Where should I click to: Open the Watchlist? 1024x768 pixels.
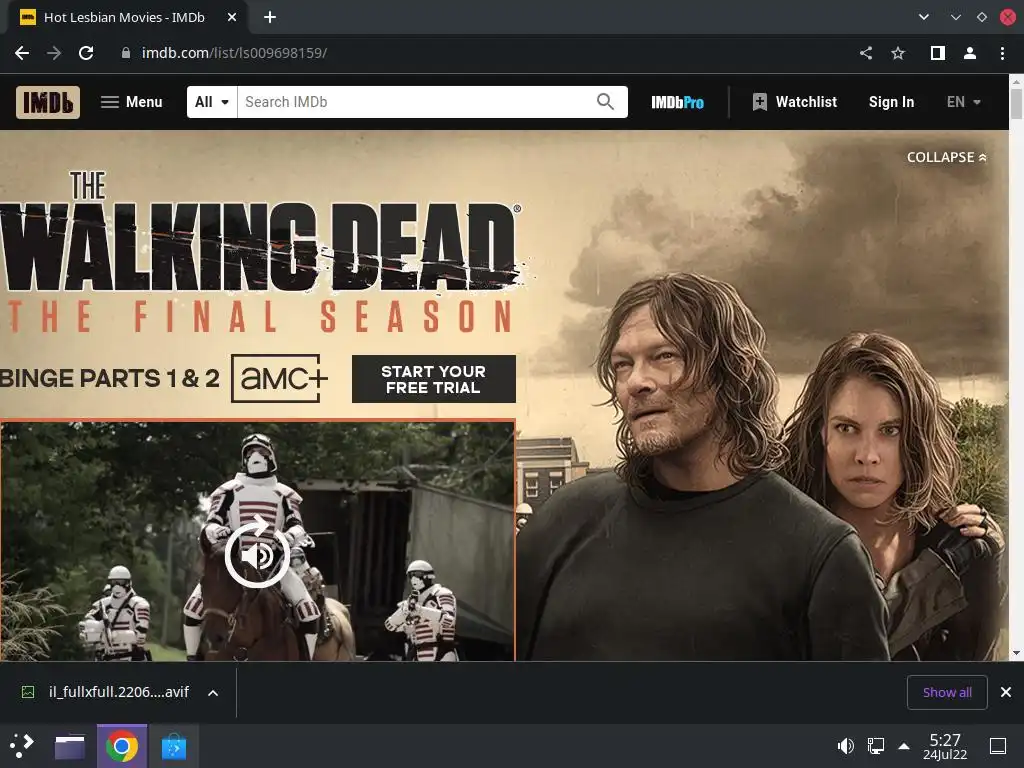(x=794, y=102)
